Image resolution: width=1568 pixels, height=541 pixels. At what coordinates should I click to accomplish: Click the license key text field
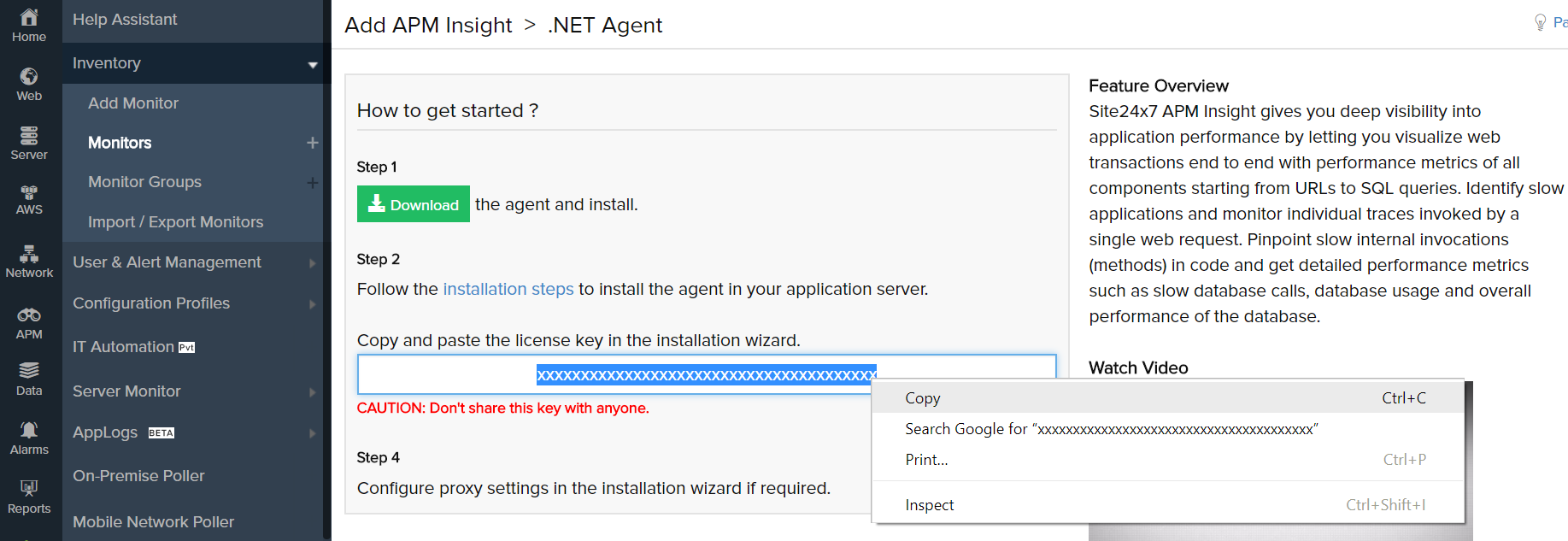[x=444, y=375]
